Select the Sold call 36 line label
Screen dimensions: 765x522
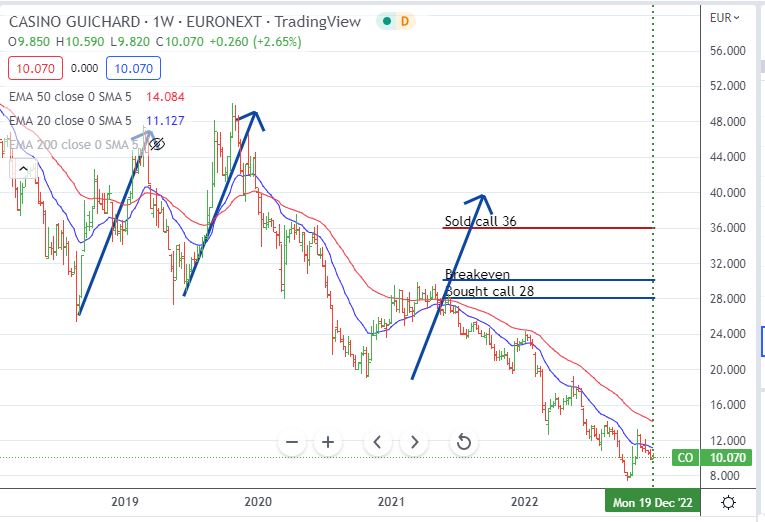[480, 221]
